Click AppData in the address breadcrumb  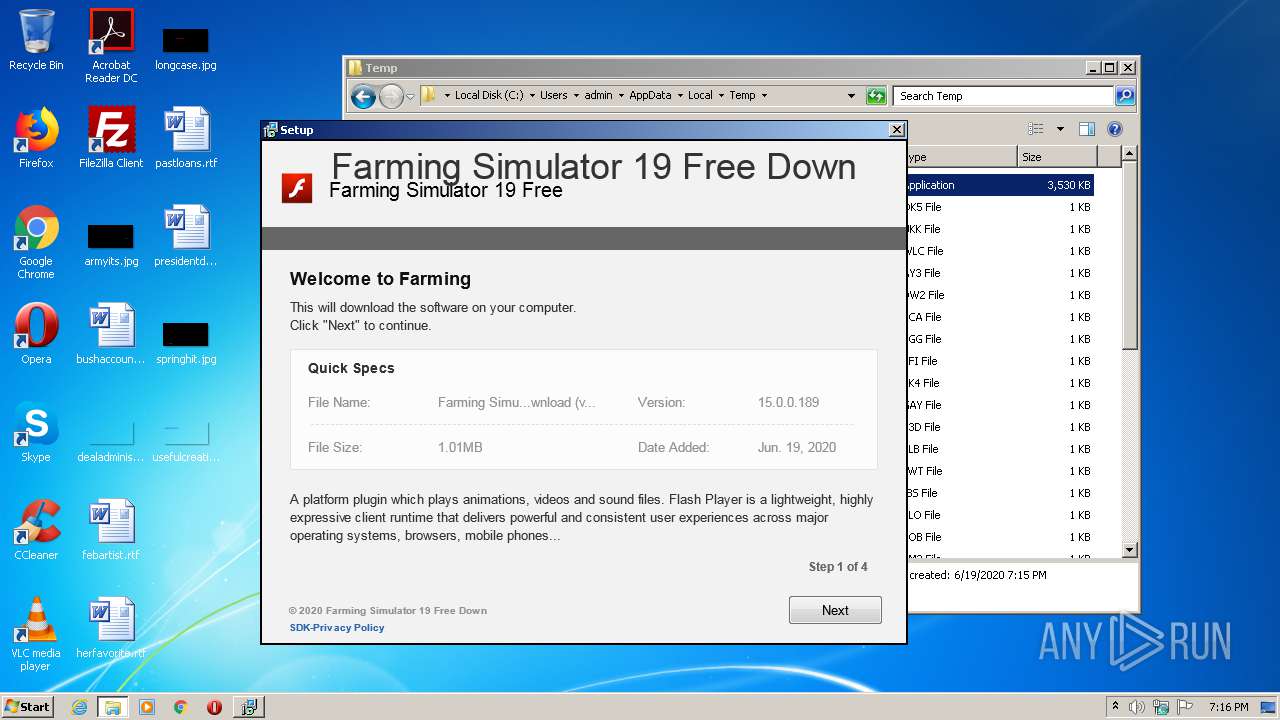pyautogui.click(x=650, y=96)
